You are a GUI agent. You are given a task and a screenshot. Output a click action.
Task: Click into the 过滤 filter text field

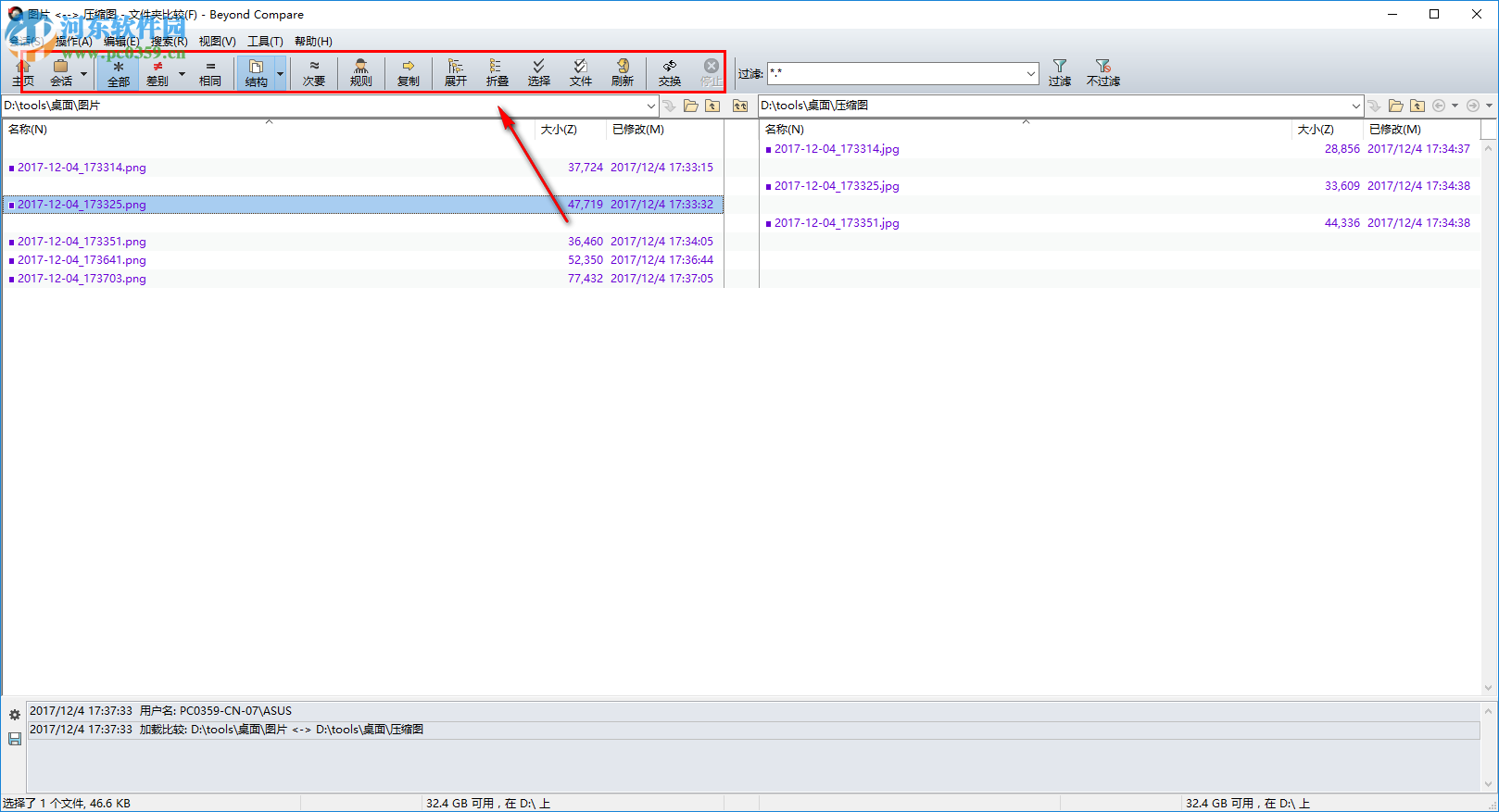click(x=896, y=73)
